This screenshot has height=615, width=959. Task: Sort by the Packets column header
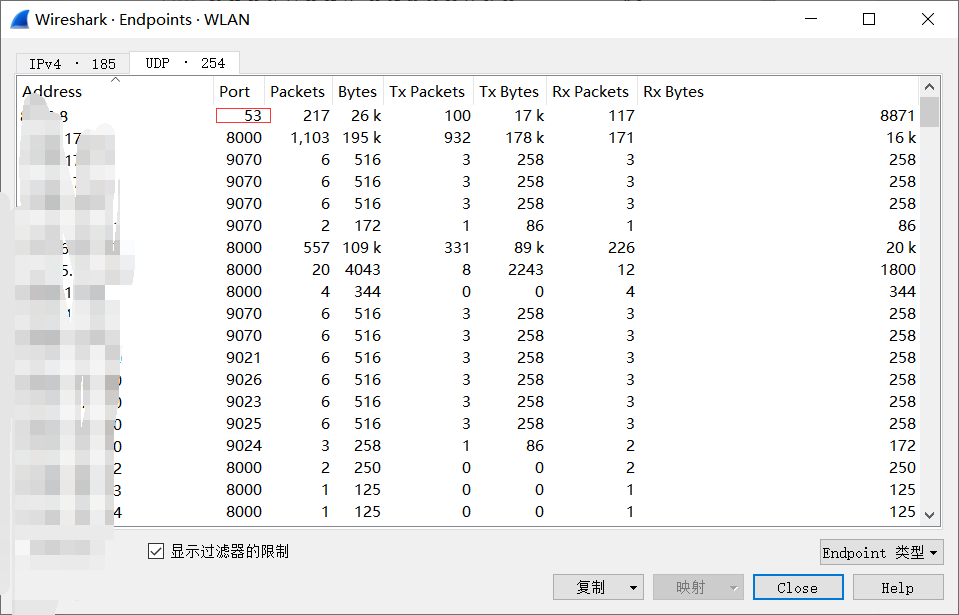coord(297,92)
